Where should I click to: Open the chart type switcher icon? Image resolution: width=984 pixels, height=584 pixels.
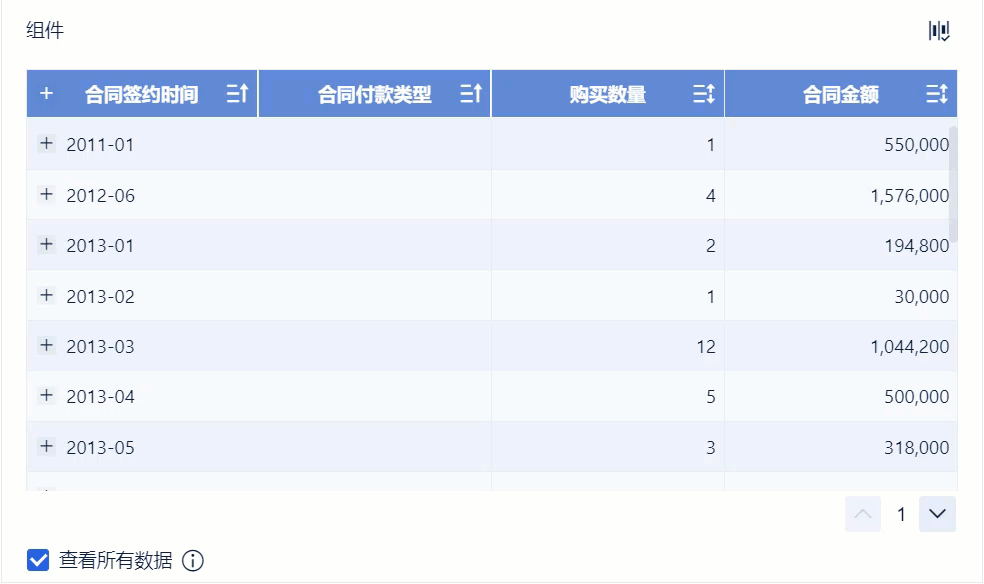click(x=938, y=31)
